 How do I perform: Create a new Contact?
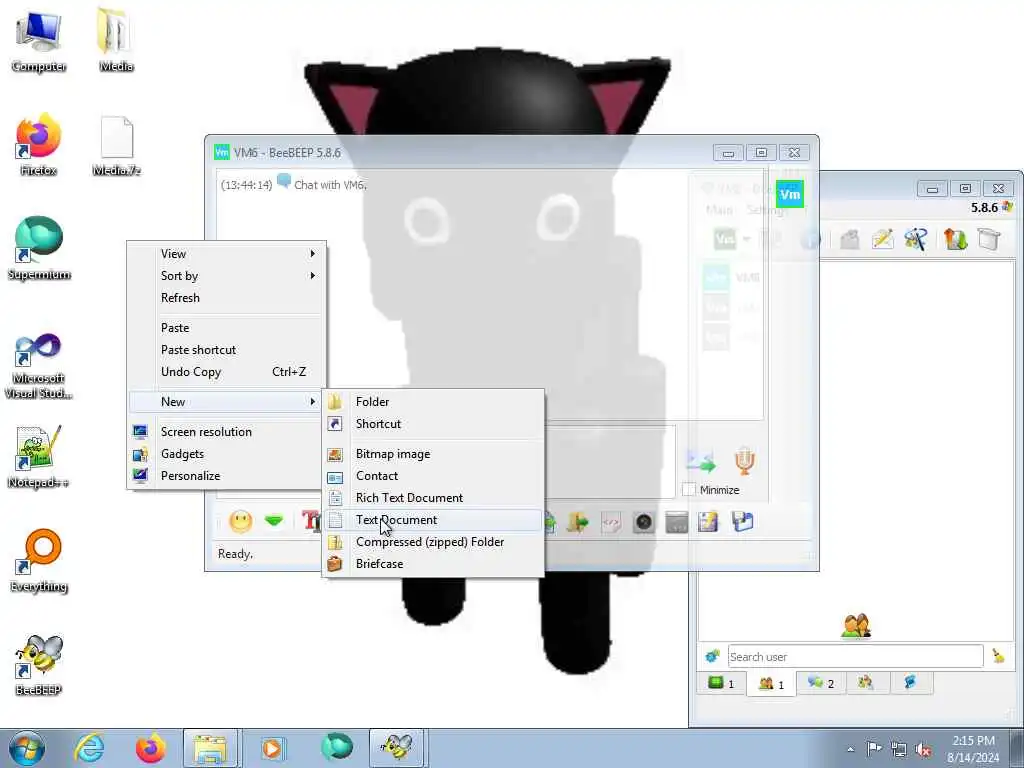click(433, 476)
